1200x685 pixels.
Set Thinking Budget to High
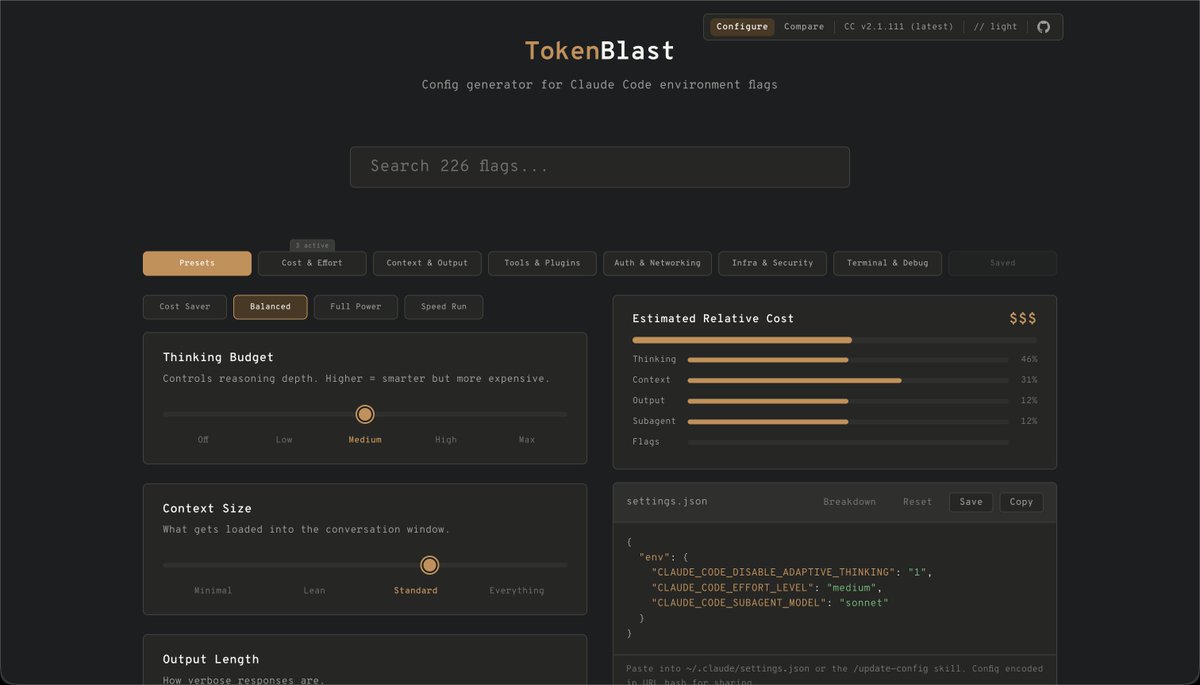click(x=446, y=440)
